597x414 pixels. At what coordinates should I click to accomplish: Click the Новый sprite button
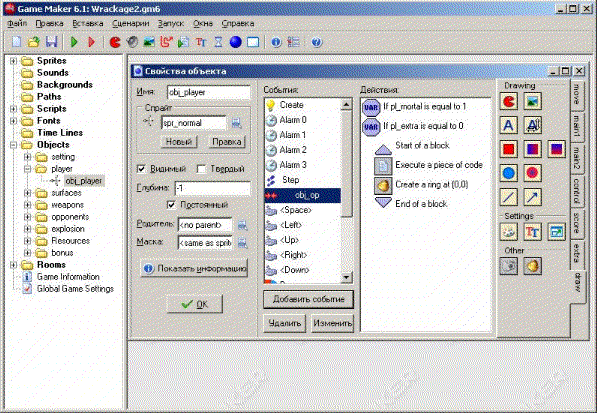(x=179, y=142)
